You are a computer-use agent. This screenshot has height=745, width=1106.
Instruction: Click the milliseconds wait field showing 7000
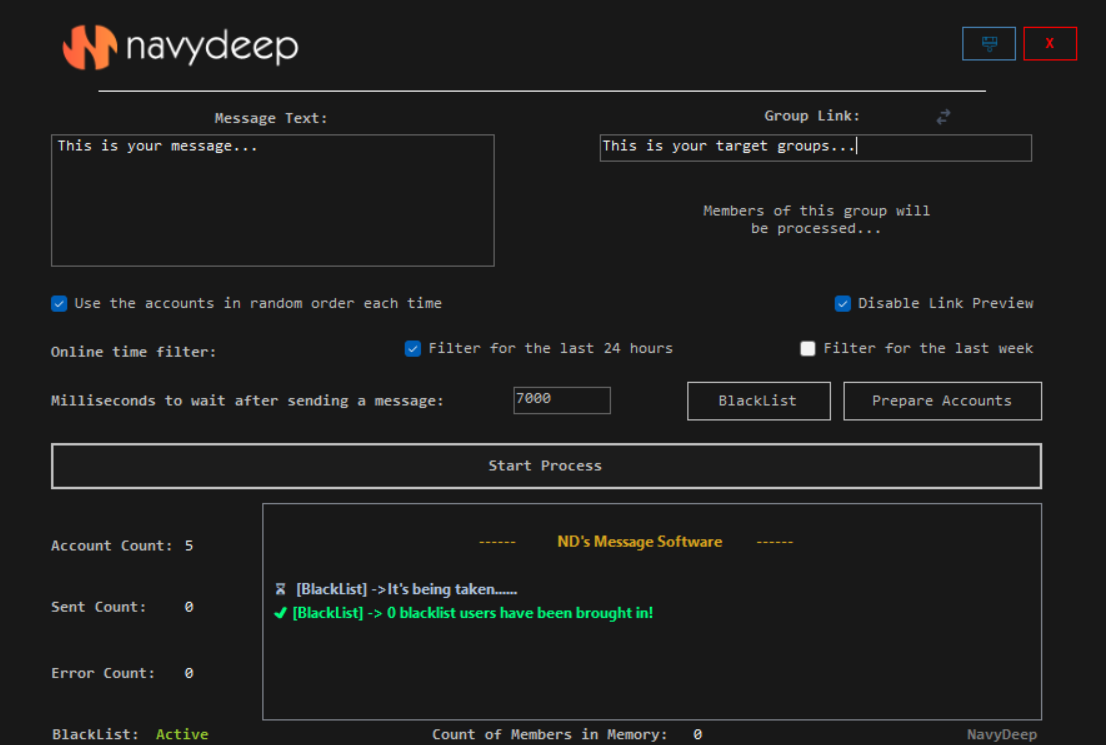(561, 400)
